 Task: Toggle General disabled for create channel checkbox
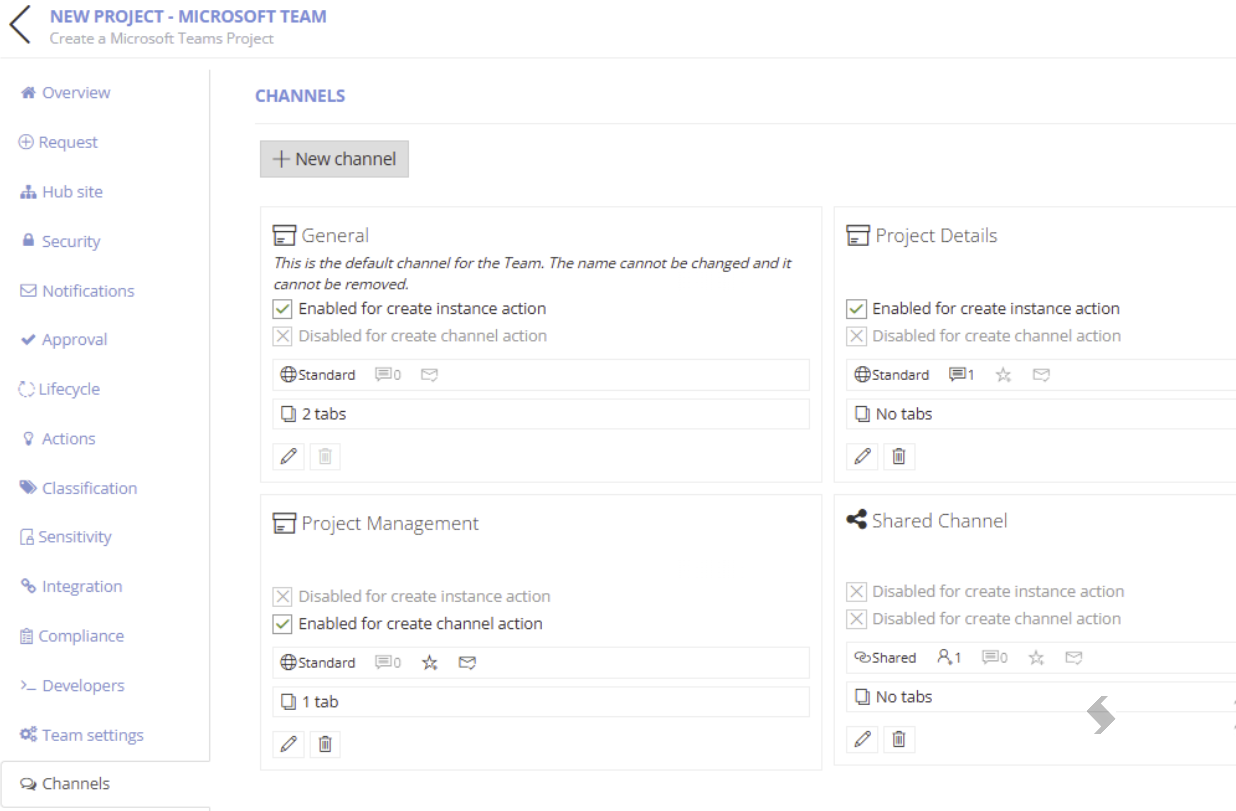[283, 336]
